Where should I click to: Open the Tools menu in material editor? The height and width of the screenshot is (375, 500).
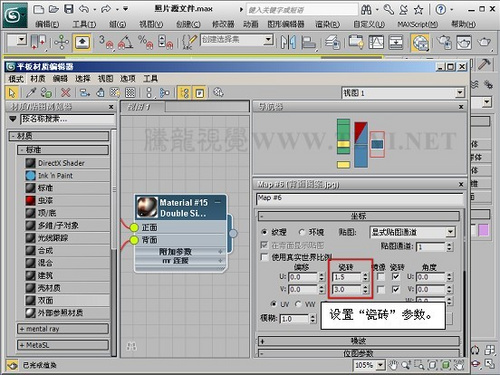tap(150, 79)
